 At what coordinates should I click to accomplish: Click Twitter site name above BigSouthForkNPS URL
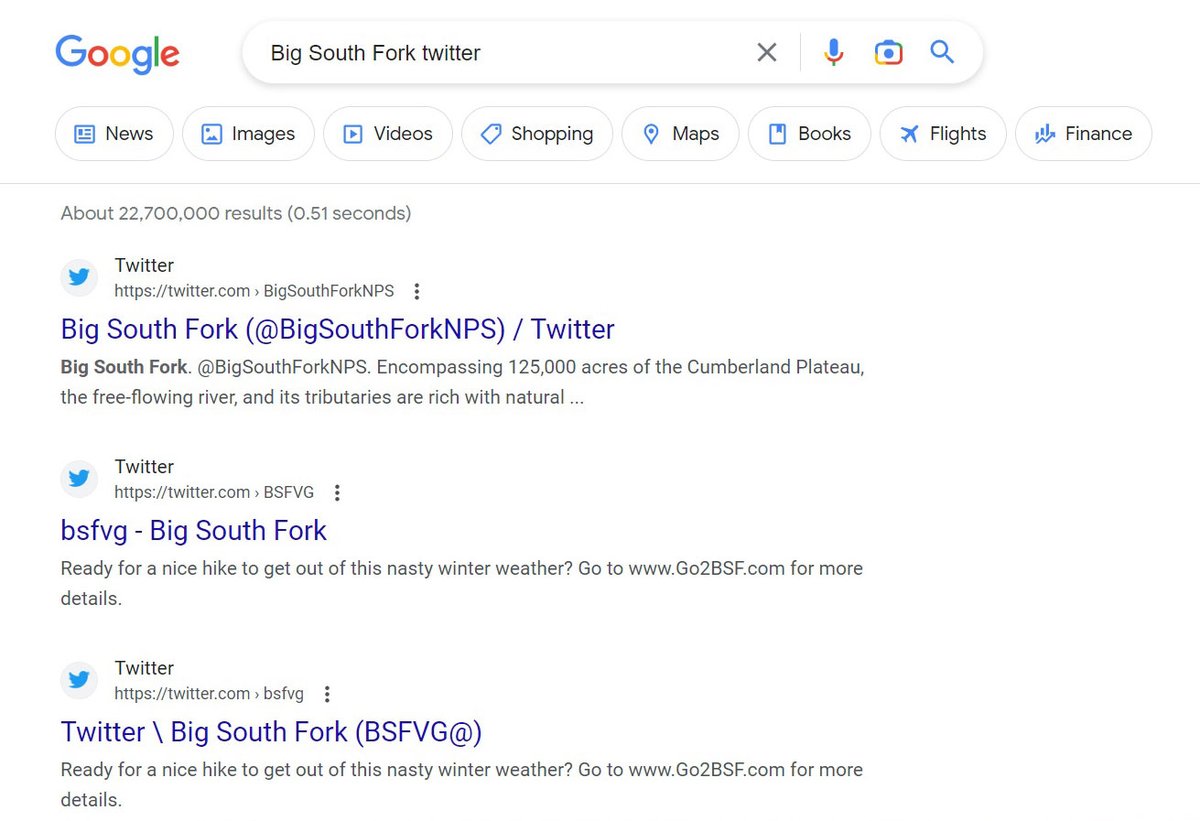coord(144,265)
